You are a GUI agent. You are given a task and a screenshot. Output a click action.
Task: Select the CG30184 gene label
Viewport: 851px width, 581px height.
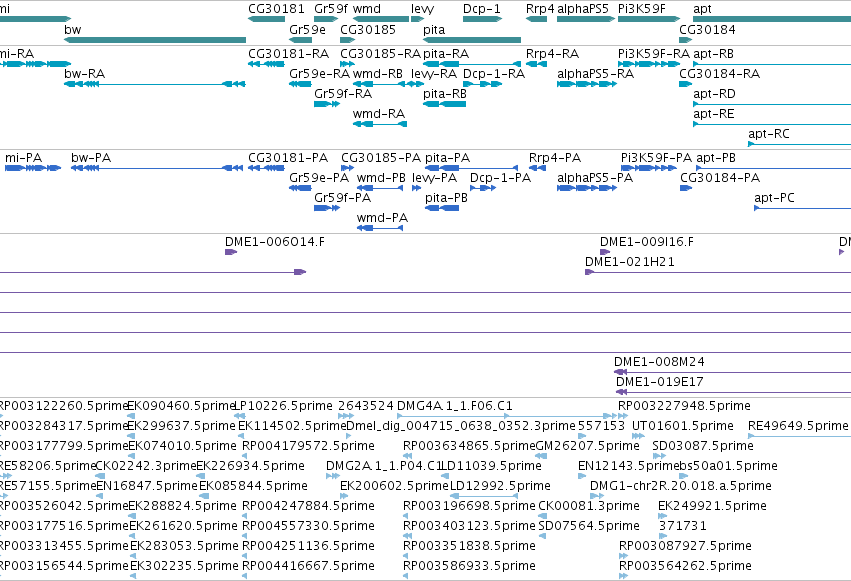[707, 29]
